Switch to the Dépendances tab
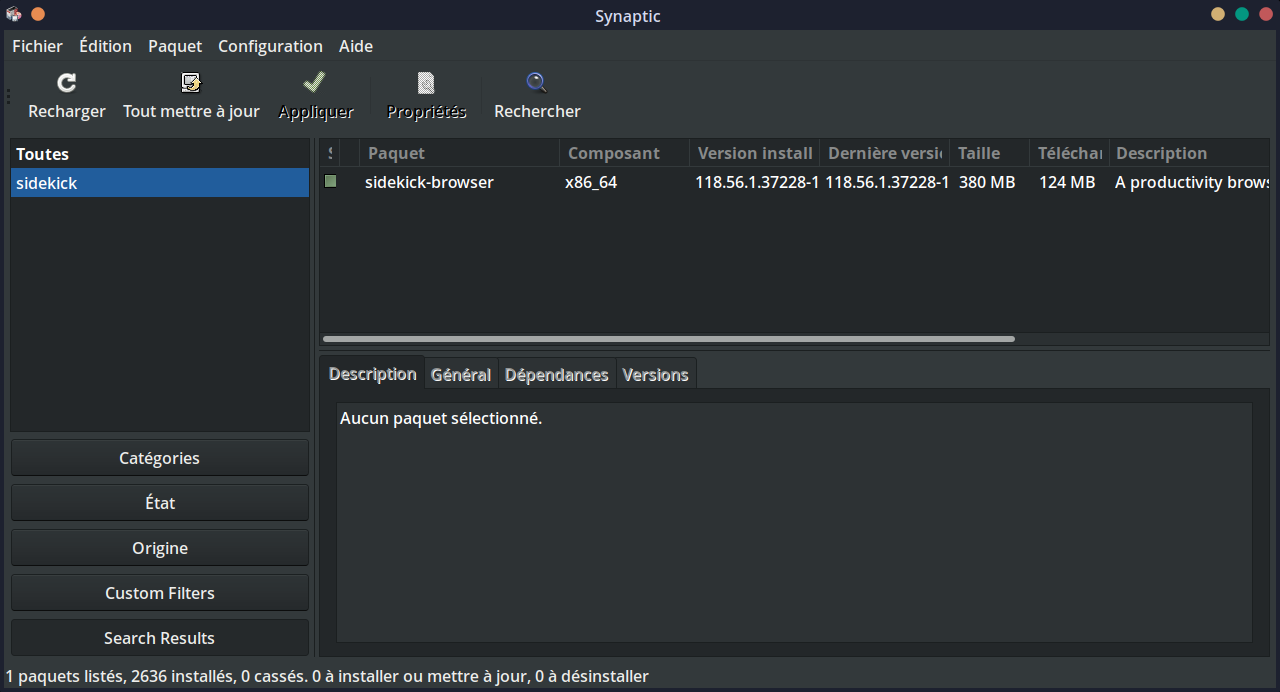The height and width of the screenshot is (692, 1280). pos(557,374)
